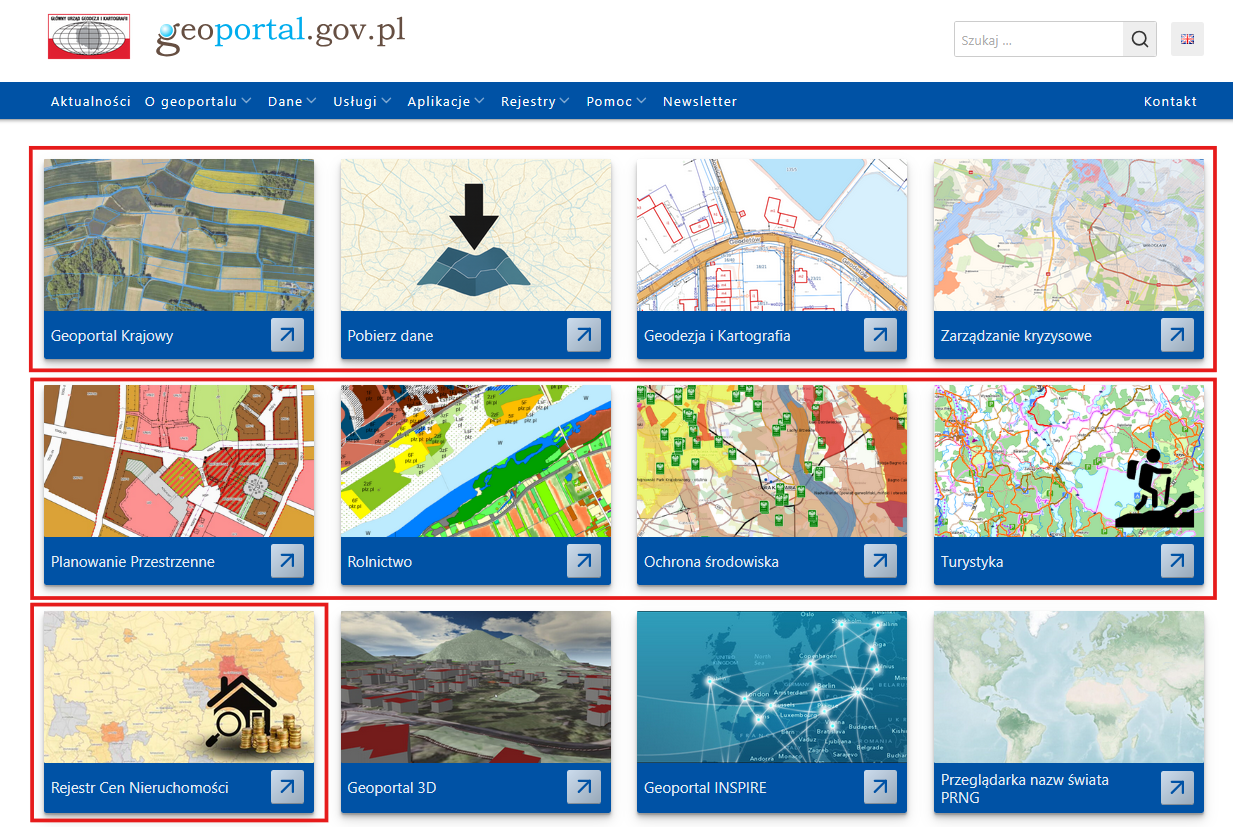The image size is (1233, 827).
Task: Open Ochrona środowiska map thumbnail
Action: [x=772, y=461]
